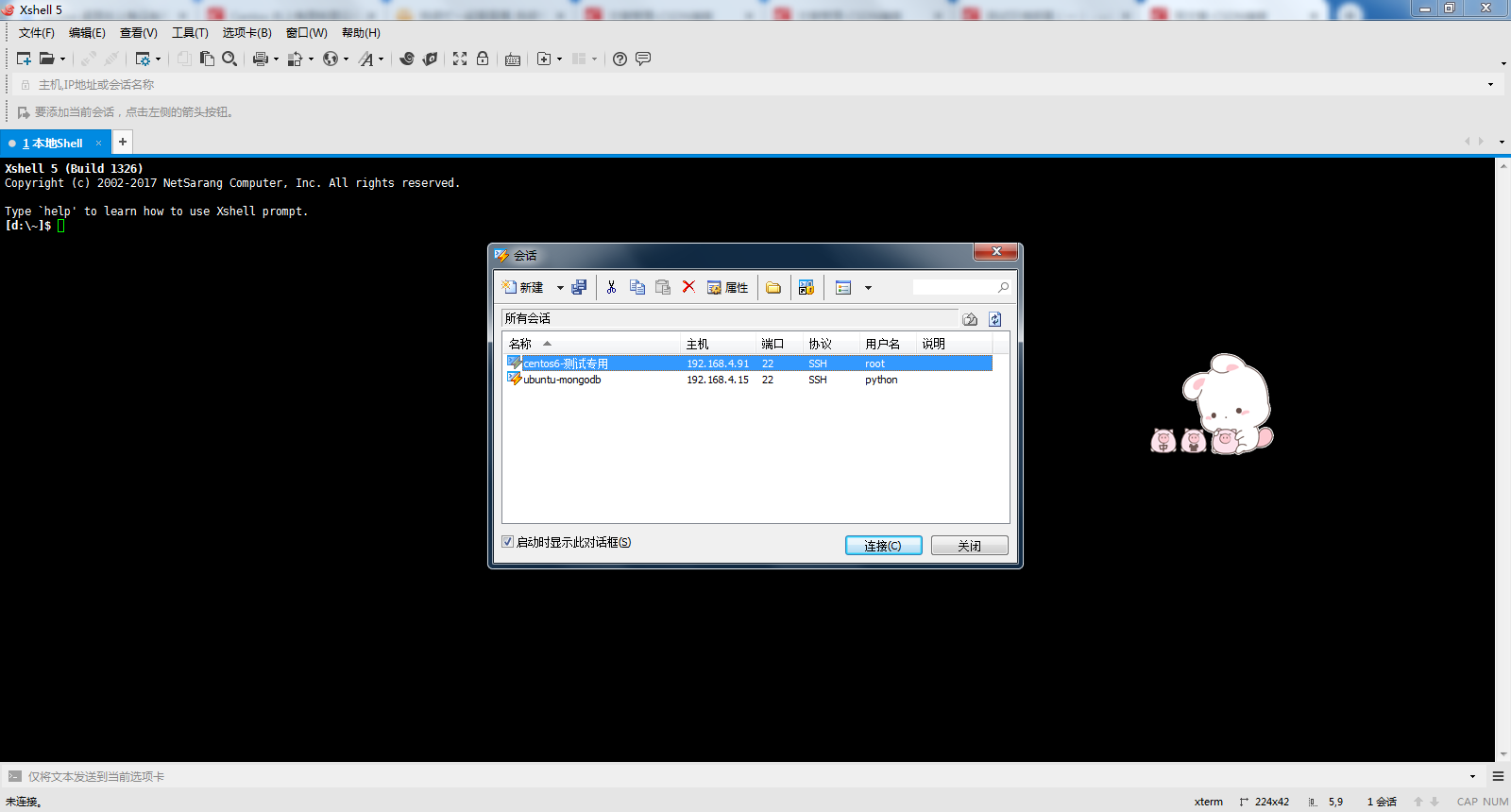Click the file transfer icon in main toolbar
The height and width of the screenshot is (812, 1511).
click(295, 59)
